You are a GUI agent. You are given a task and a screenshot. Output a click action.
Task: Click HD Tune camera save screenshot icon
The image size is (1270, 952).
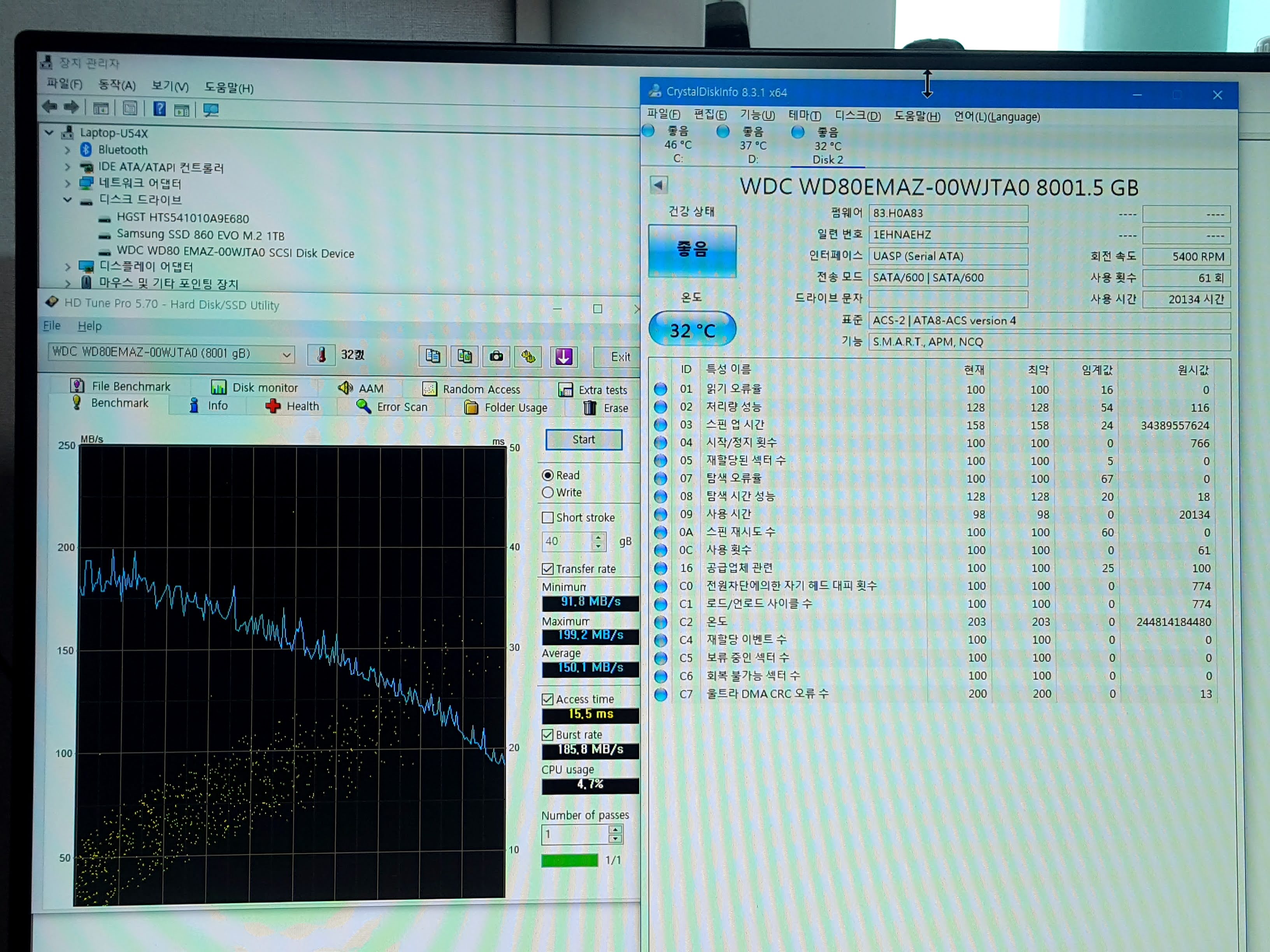point(496,356)
